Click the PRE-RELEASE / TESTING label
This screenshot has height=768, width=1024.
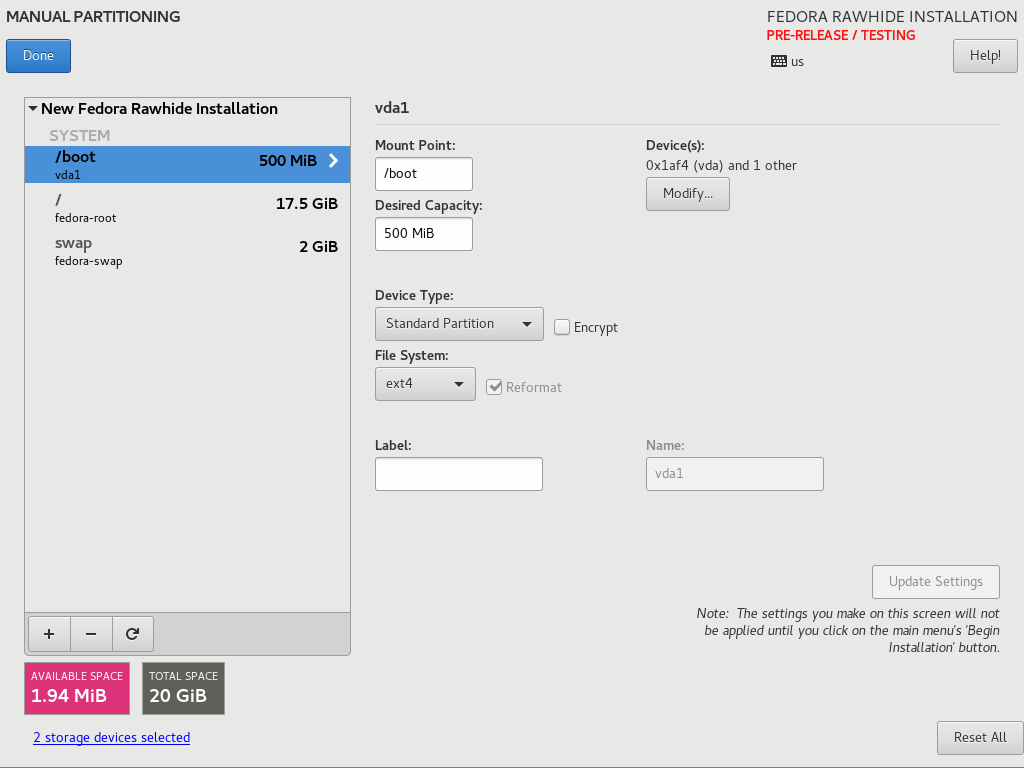point(840,35)
